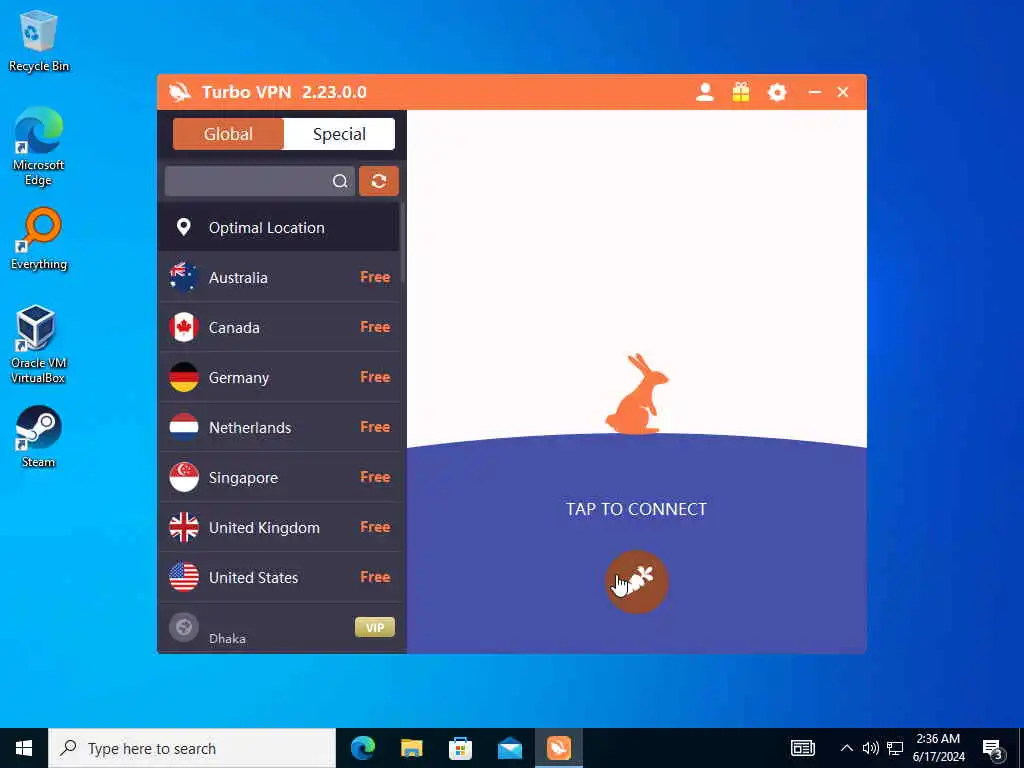Screen dimensions: 1024x768
Task: Click the grey globe icon beside Dhaka
Action: point(184,628)
